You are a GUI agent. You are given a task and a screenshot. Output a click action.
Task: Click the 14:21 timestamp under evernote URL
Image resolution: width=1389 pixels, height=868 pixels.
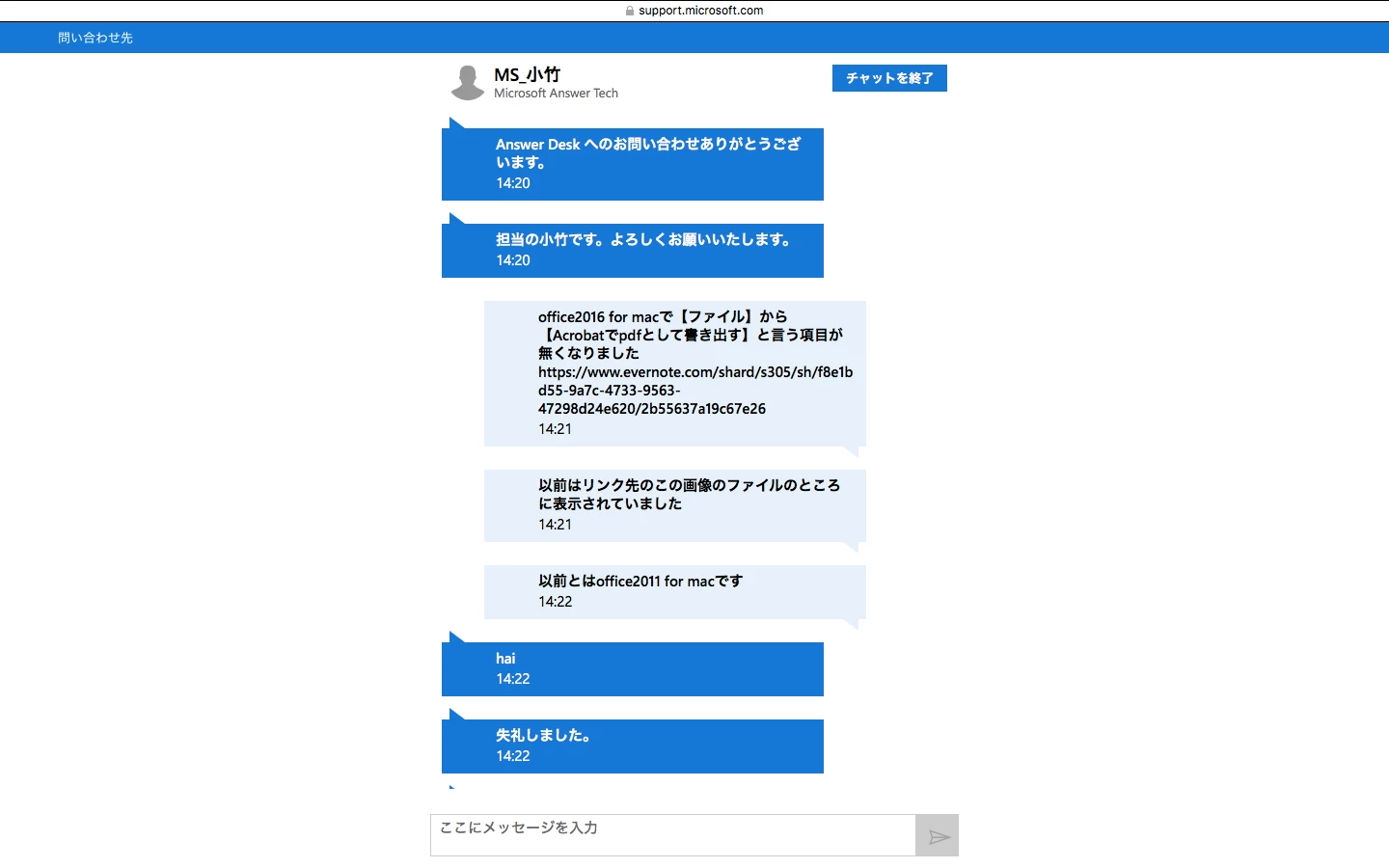point(555,429)
